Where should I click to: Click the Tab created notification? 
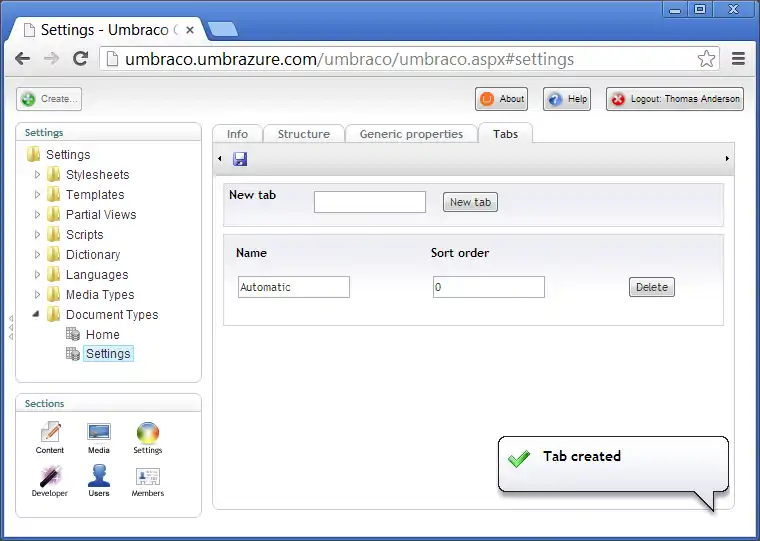point(613,464)
